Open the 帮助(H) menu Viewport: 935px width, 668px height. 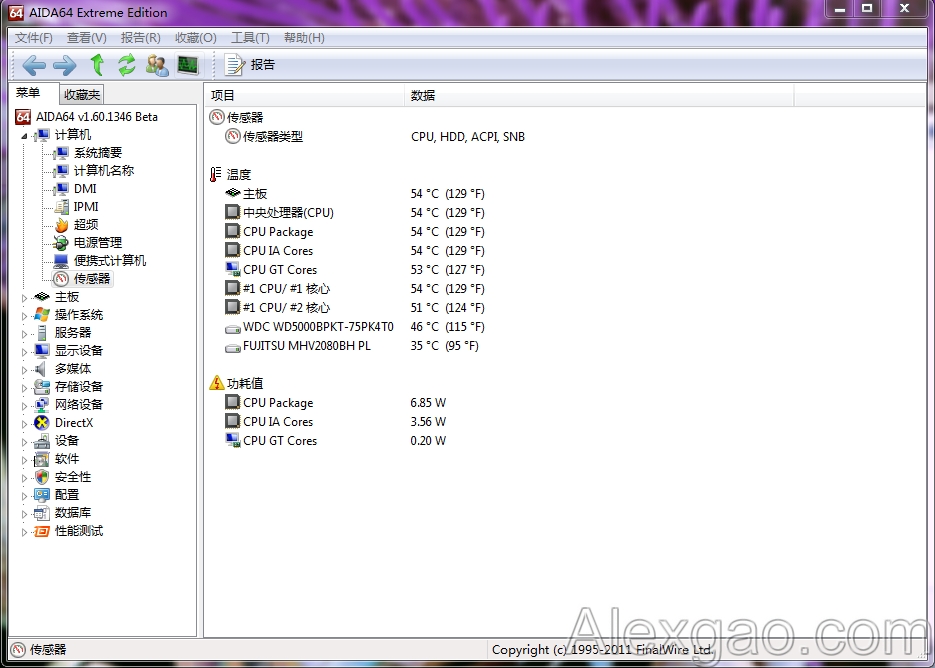(304, 38)
